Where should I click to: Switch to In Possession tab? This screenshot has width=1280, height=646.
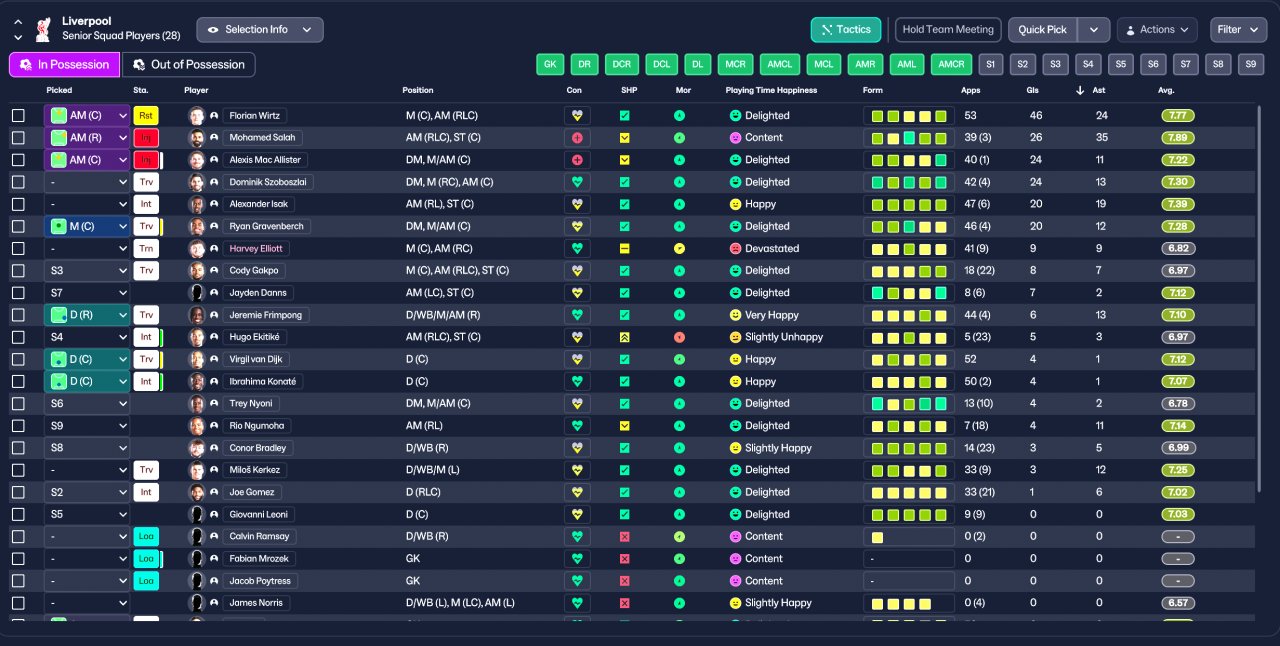click(x=65, y=65)
